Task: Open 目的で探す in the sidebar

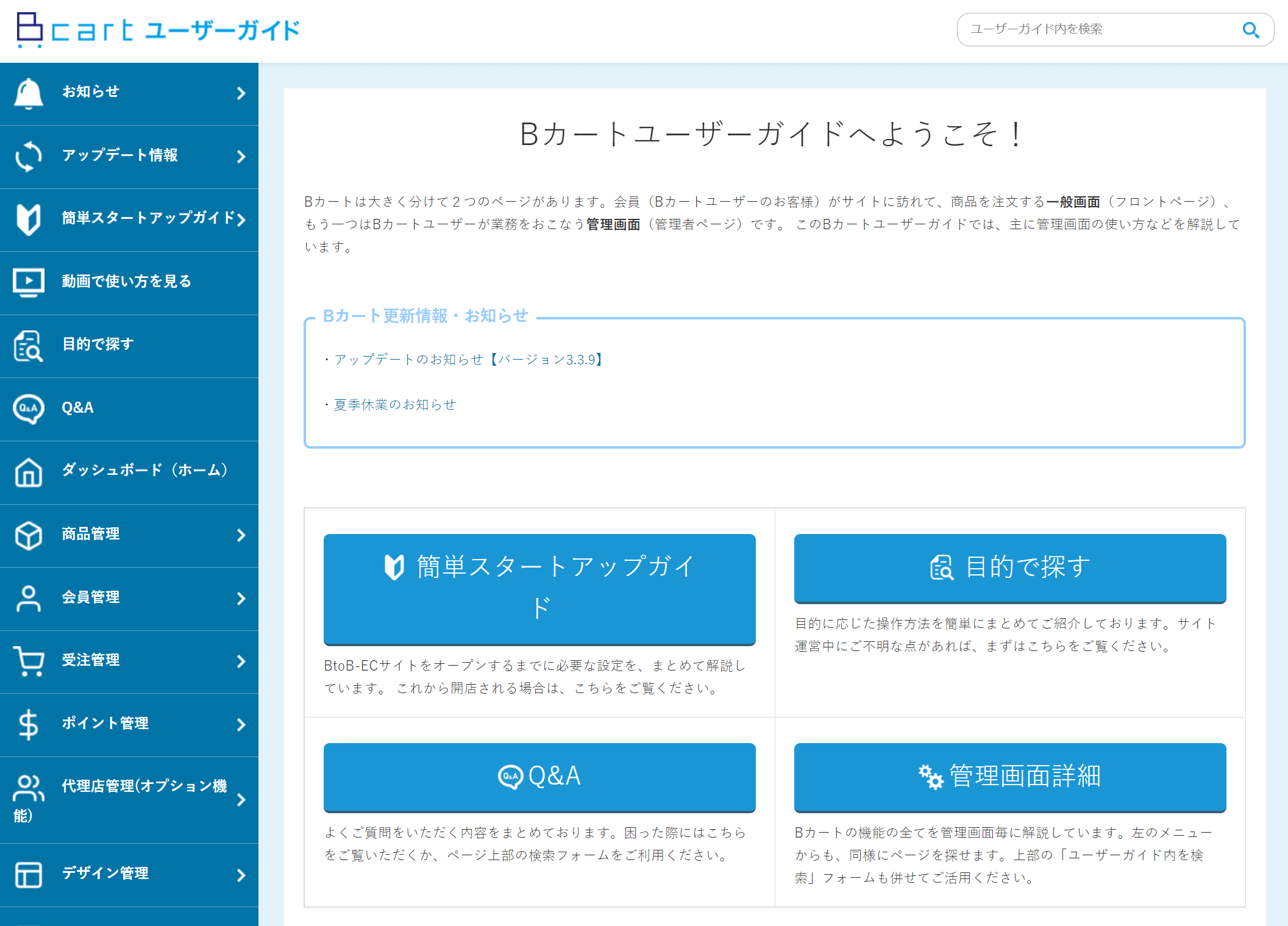Action: pyautogui.click(x=129, y=346)
